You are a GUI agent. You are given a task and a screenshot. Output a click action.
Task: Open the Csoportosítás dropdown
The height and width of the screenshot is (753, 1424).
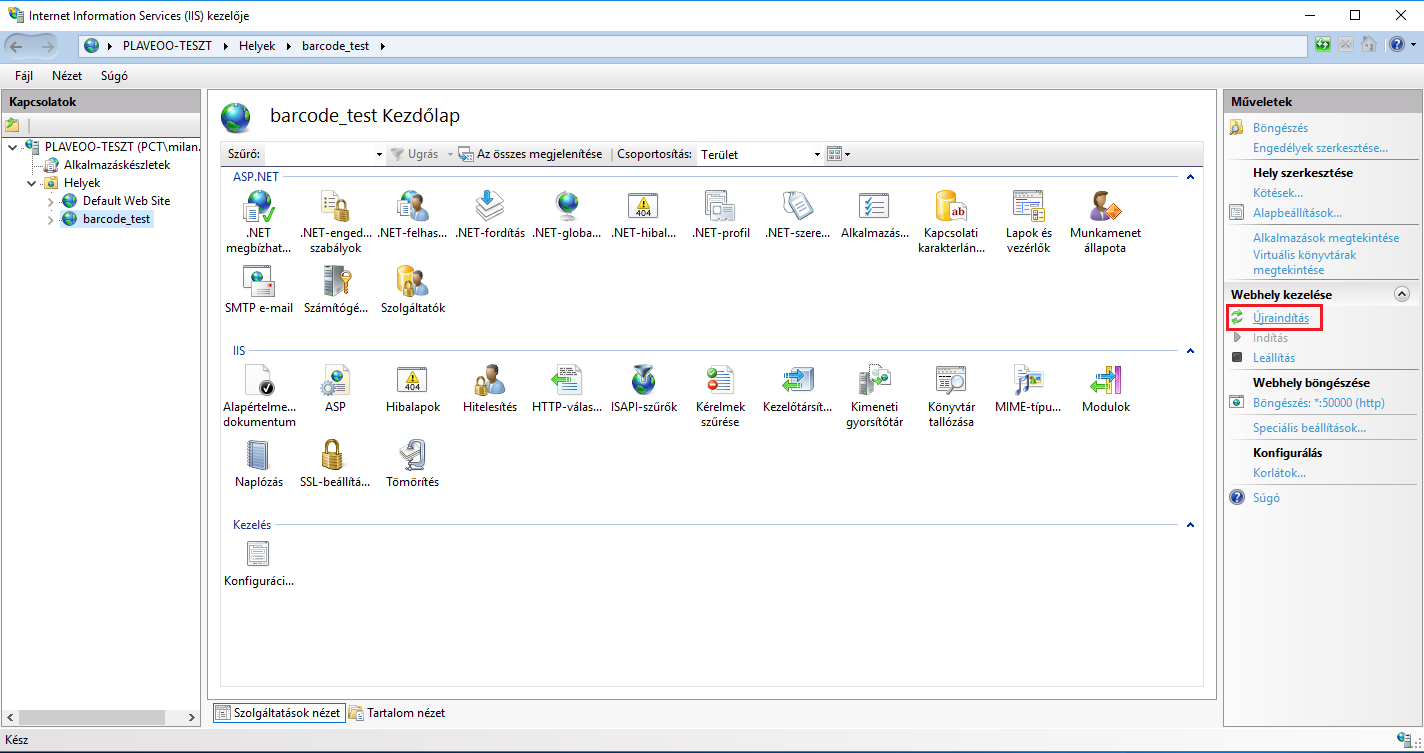[x=760, y=155]
